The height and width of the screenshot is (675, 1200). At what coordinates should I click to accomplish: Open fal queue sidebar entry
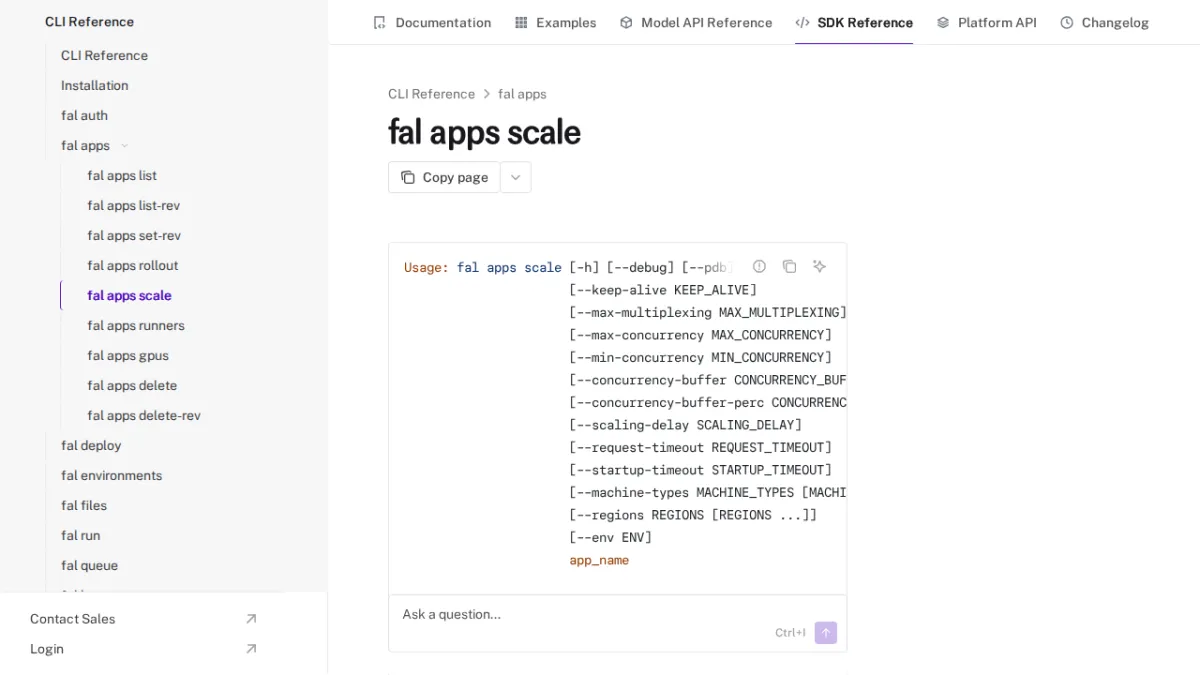pyautogui.click(x=89, y=565)
